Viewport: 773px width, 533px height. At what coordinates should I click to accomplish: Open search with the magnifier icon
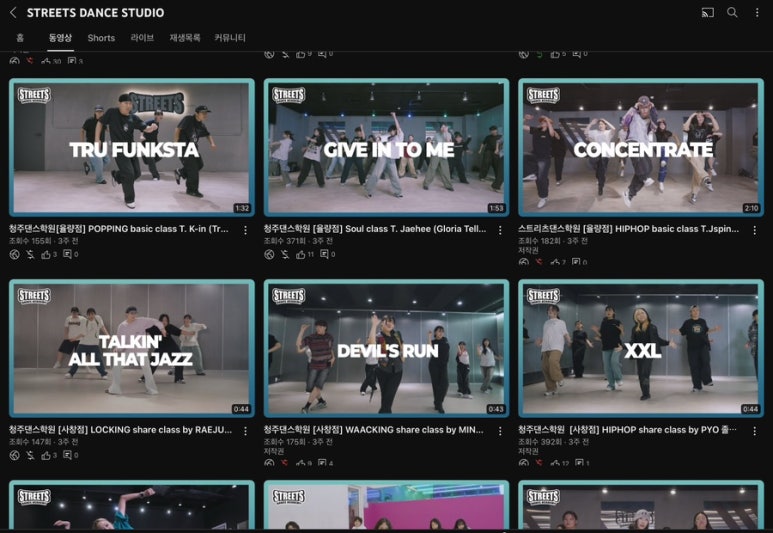click(732, 13)
